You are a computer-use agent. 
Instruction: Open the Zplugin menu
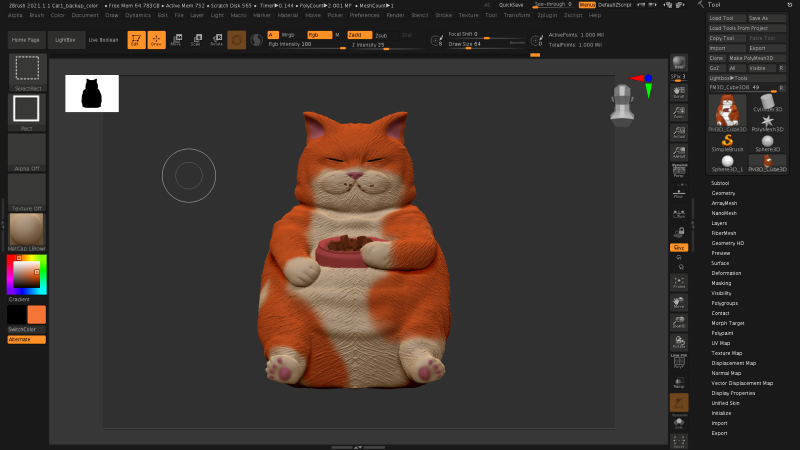[547, 15]
